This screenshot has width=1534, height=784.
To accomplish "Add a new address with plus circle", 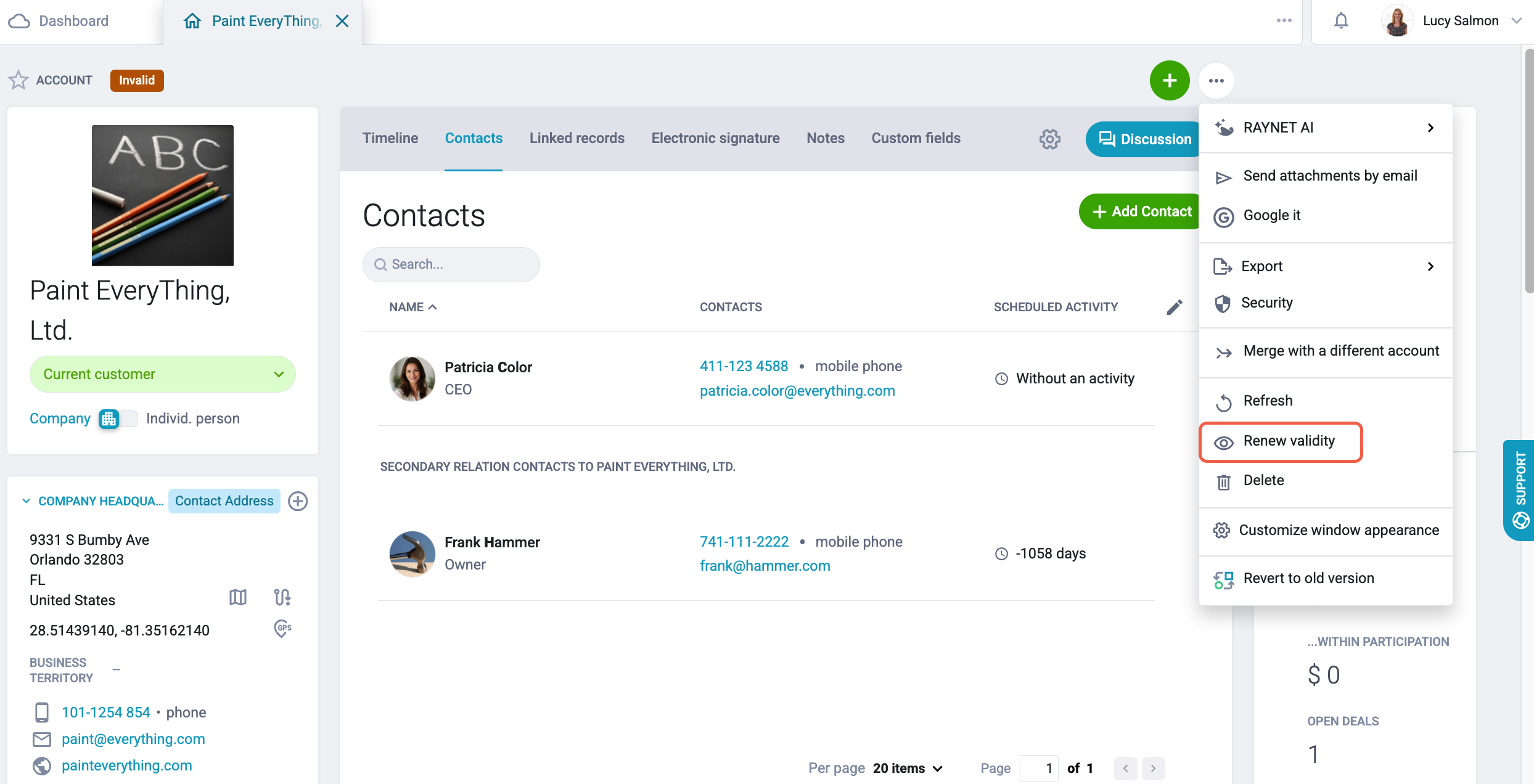I will click(298, 501).
